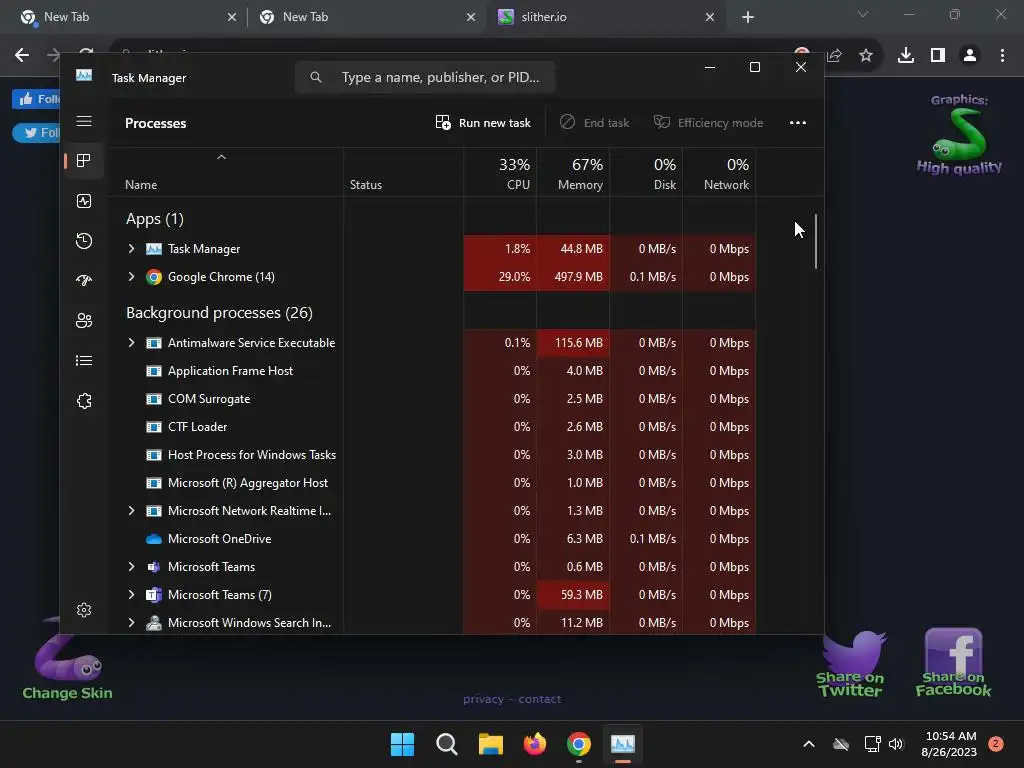Screen dimensions: 1024x768
Task: Open Chrome three-dot menu
Action: [1002, 56]
